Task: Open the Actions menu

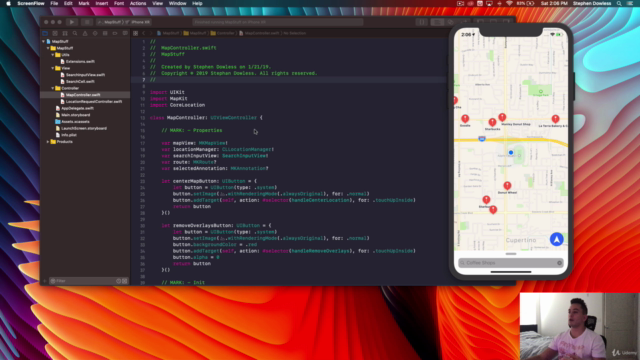Action: click(138, 3)
